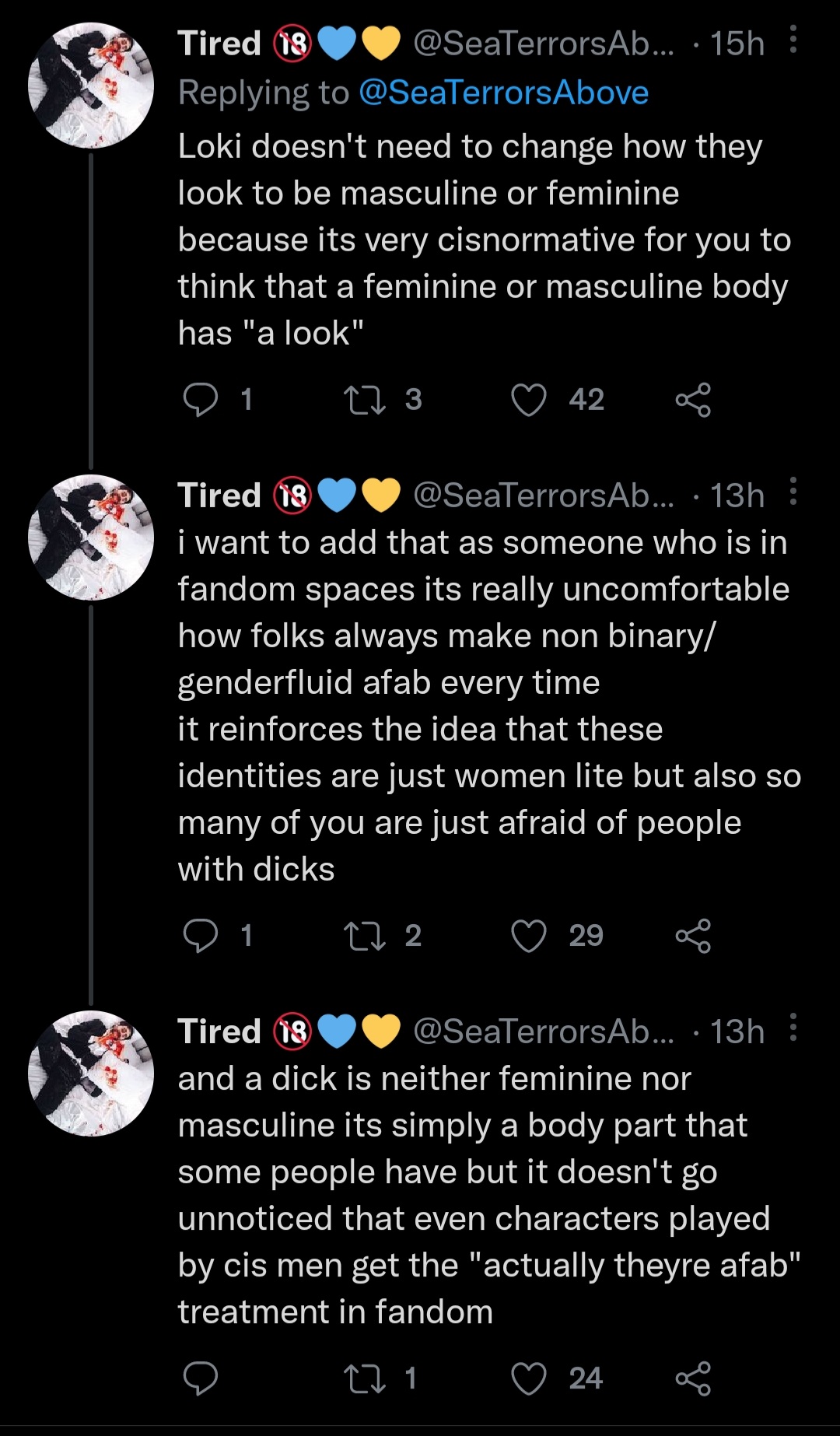The width and height of the screenshot is (840, 1436).
Task: Tap the avatar beside the fandom spaces tweet
Action: [91, 537]
